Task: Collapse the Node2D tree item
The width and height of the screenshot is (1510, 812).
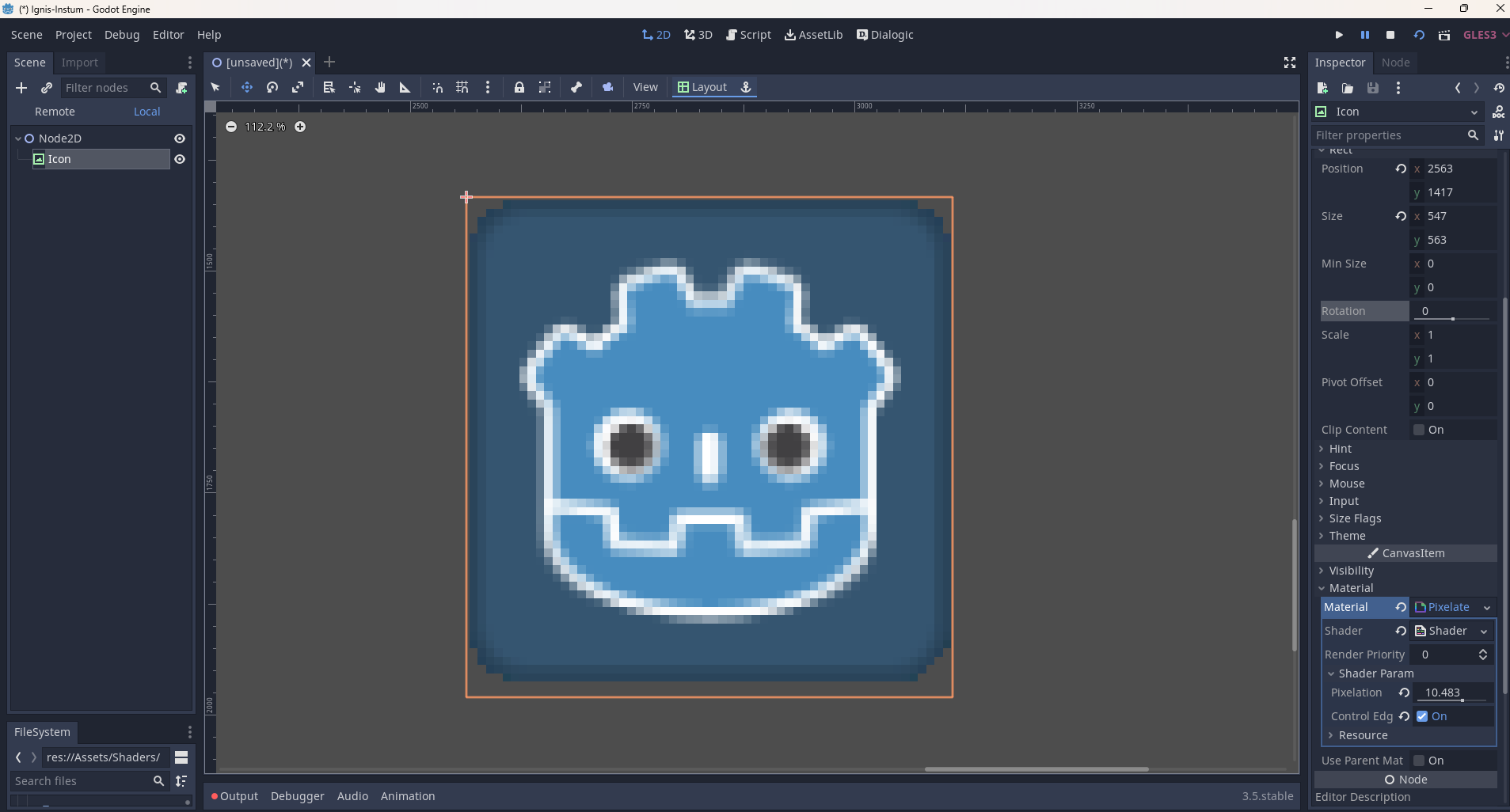Action: point(18,138)
